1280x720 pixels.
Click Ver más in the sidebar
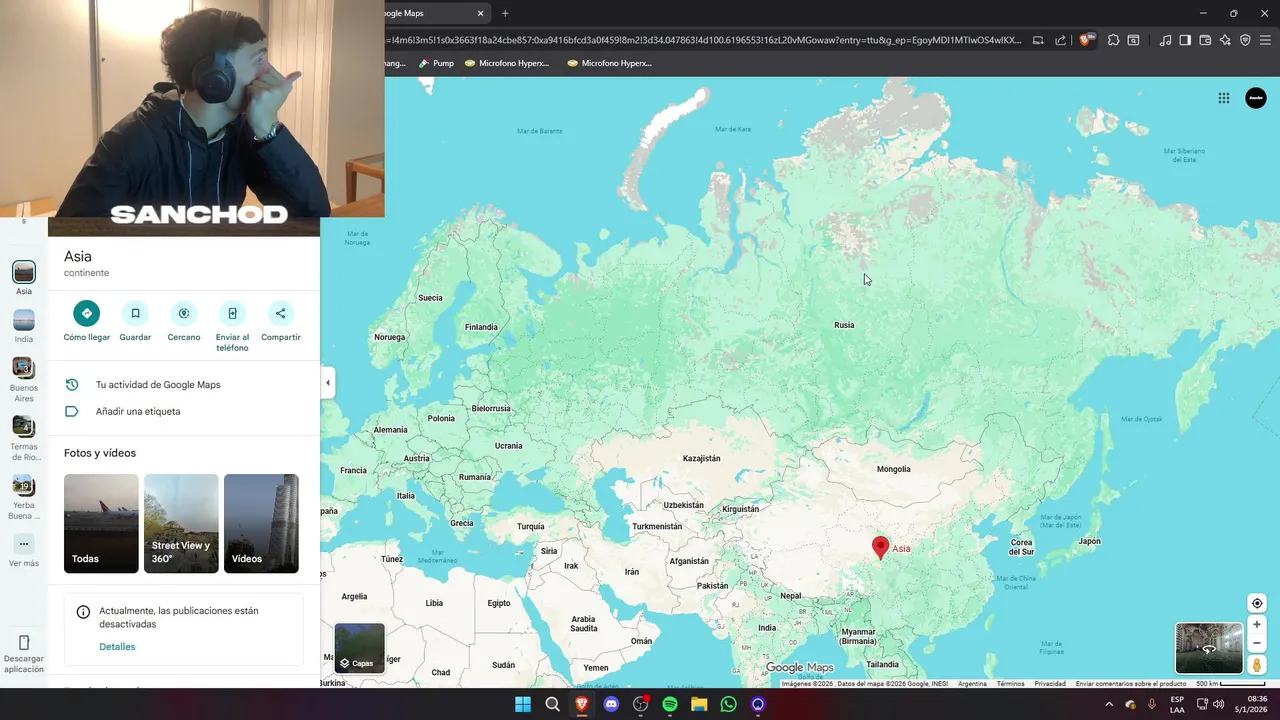(x=24, y=550)
